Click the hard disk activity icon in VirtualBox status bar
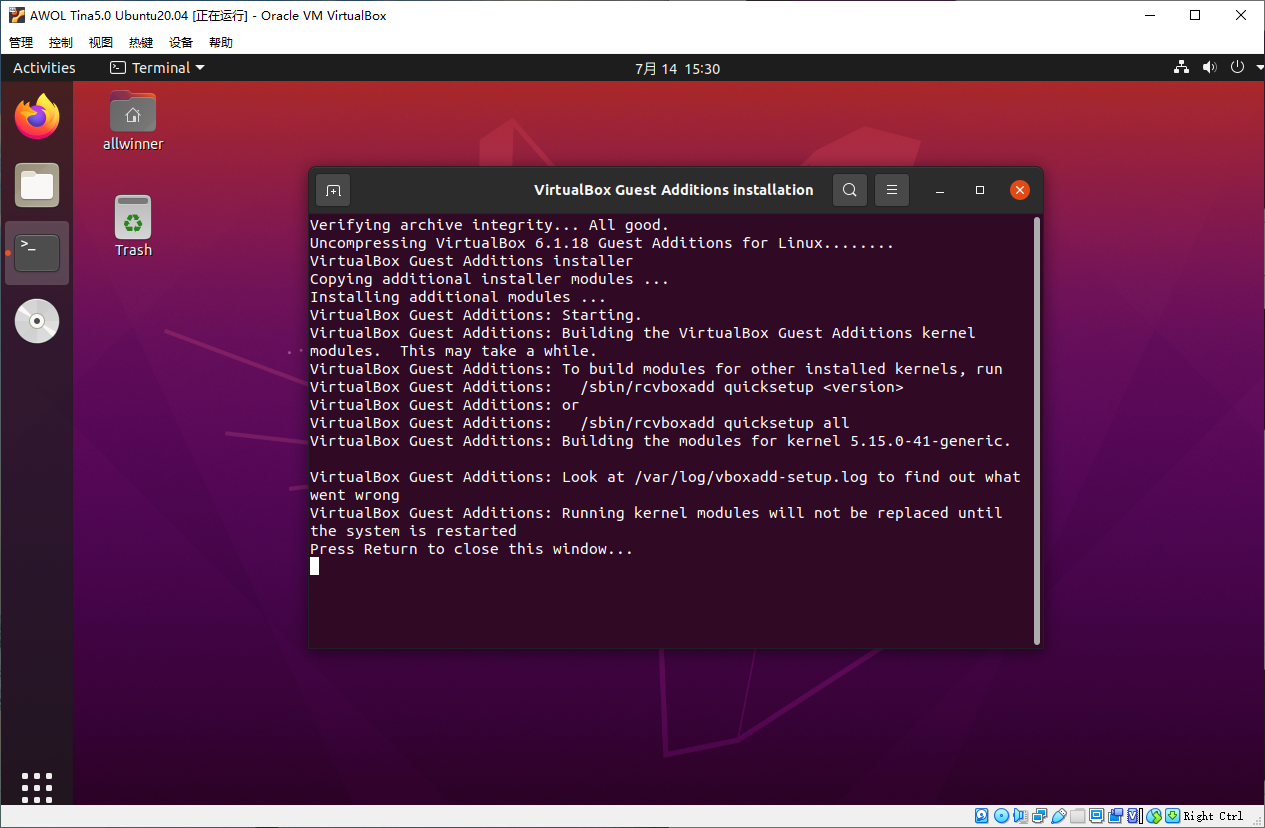Screen dimensions: 1265x828 coord(982,816)
